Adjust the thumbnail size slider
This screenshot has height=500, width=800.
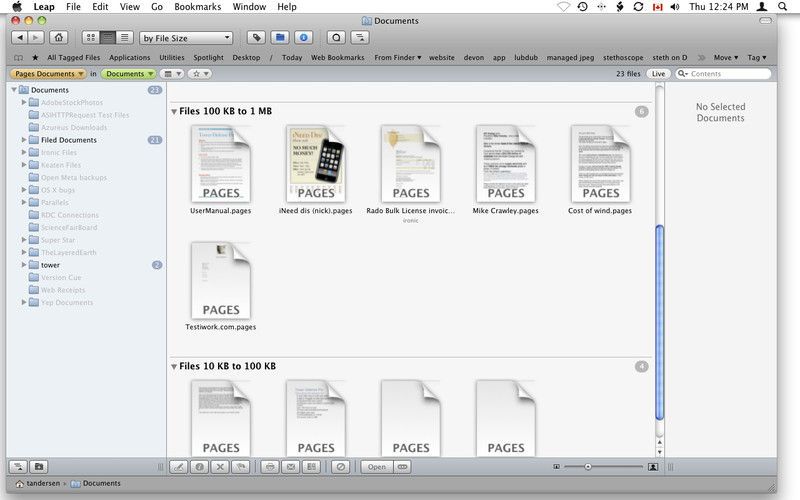click(x=588, y=466)
